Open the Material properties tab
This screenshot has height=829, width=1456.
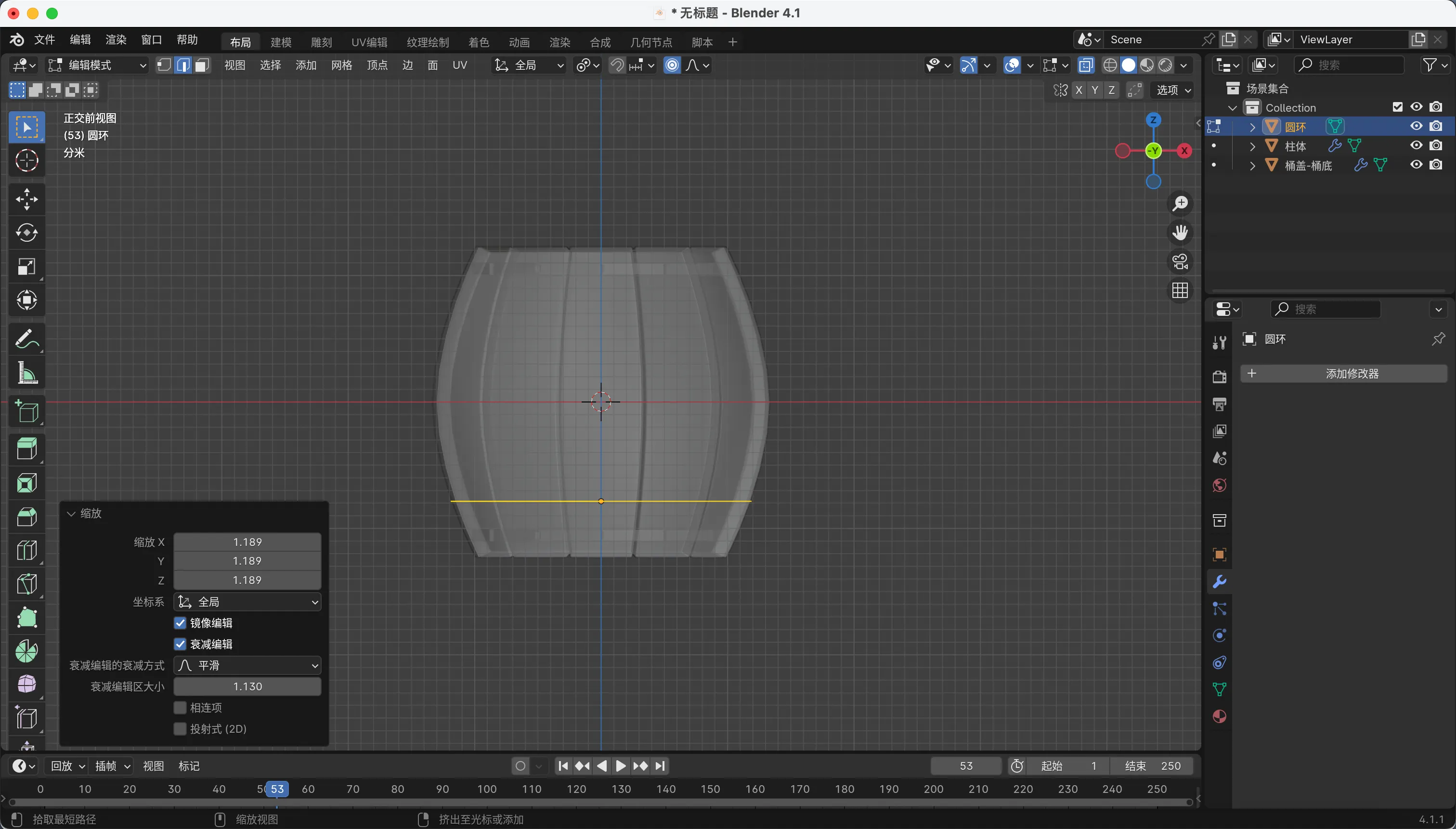(1219, 717)
